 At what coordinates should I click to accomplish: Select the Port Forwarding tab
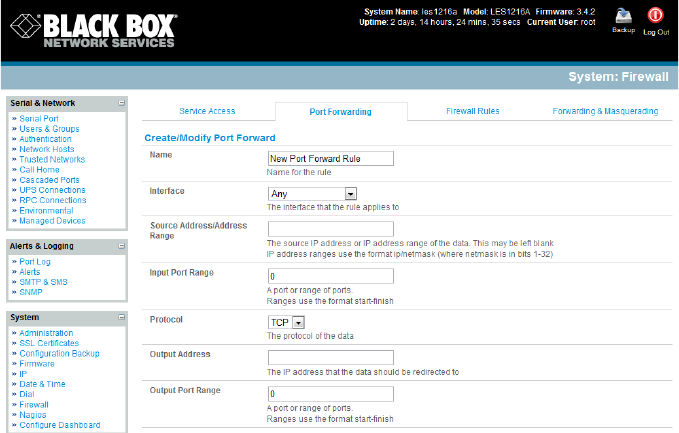click(341, 112)
